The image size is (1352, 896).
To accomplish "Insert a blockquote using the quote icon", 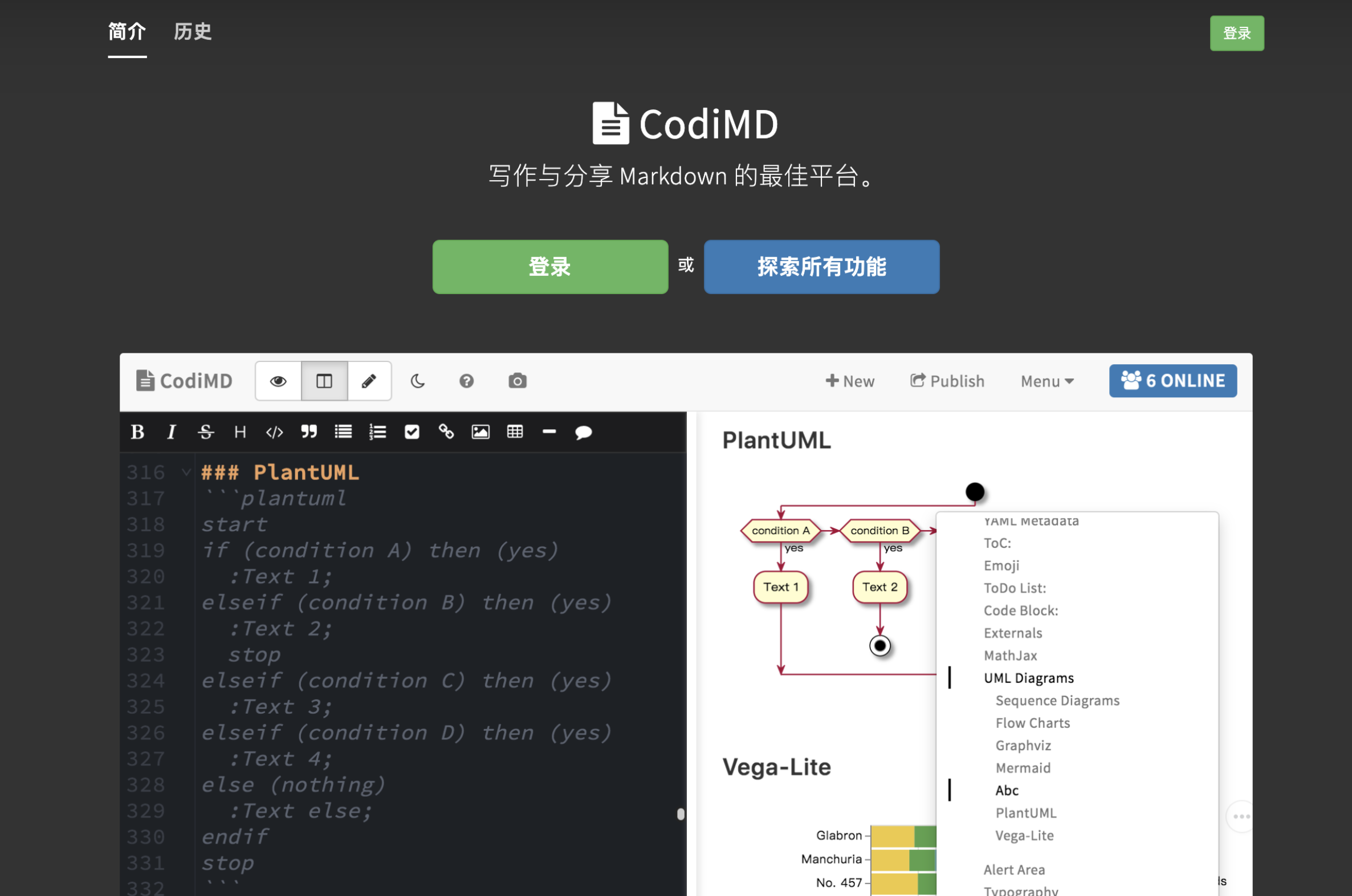I will tap(308, 432).
